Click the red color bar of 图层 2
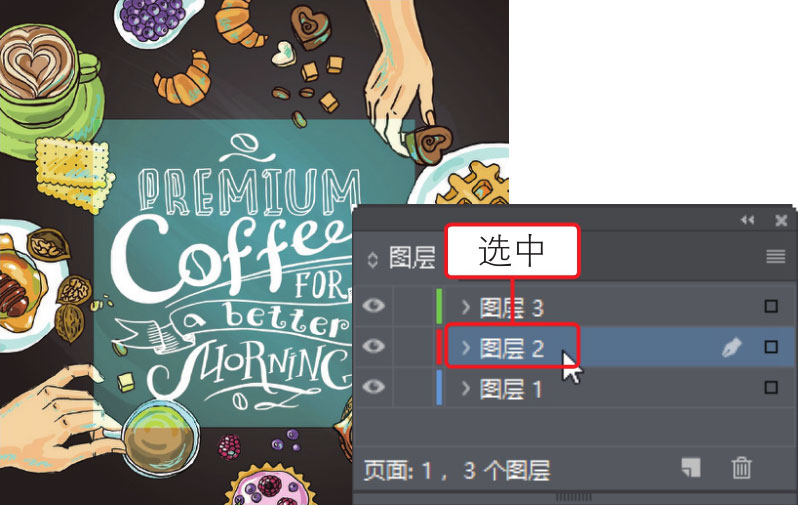798x505 pixels. (x=439, y=347)
